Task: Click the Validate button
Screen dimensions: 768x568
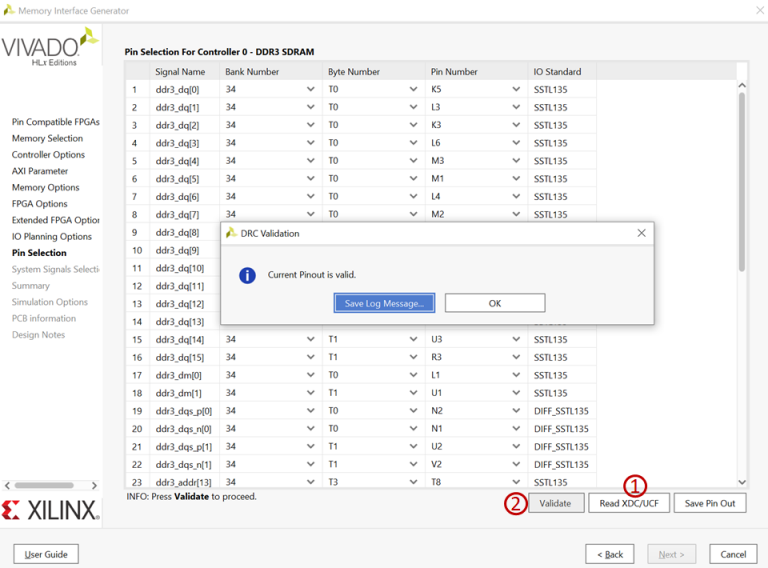Action: click(x=555, y=503)
